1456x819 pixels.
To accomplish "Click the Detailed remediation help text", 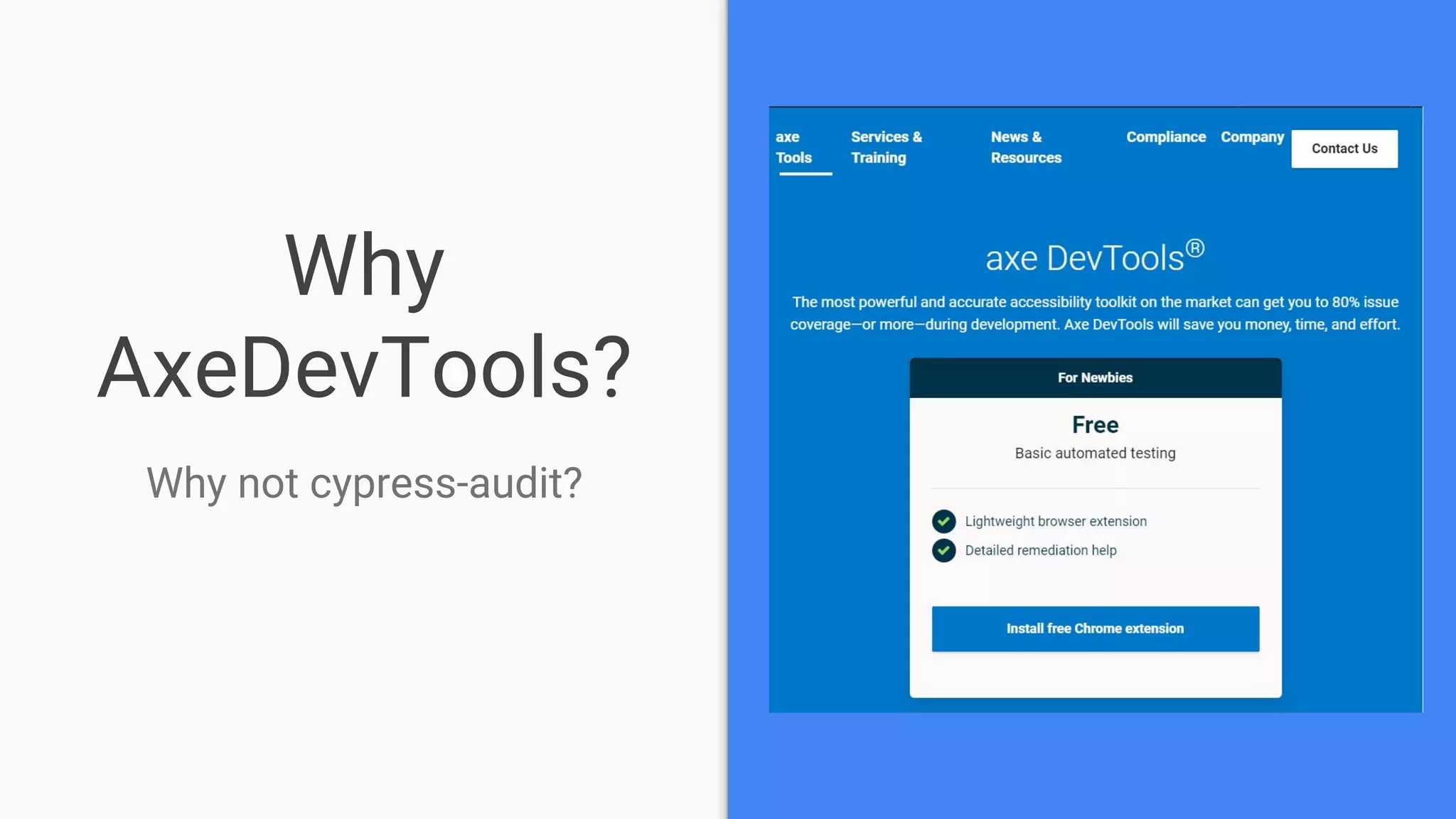I will click(1041, 550).
